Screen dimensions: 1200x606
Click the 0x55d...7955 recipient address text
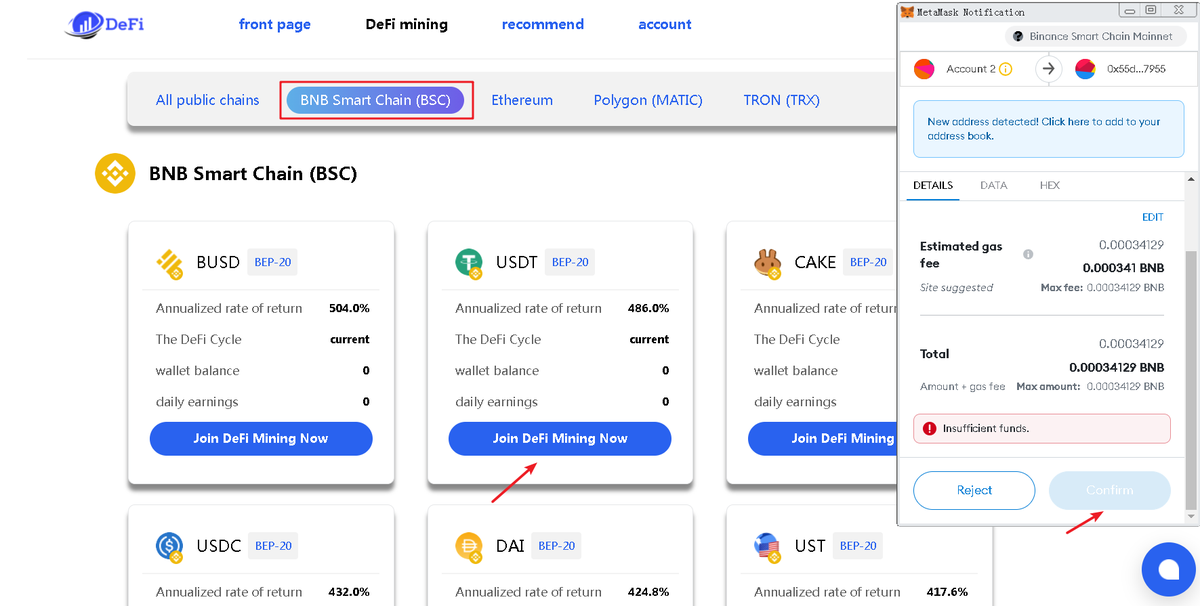1136,69
